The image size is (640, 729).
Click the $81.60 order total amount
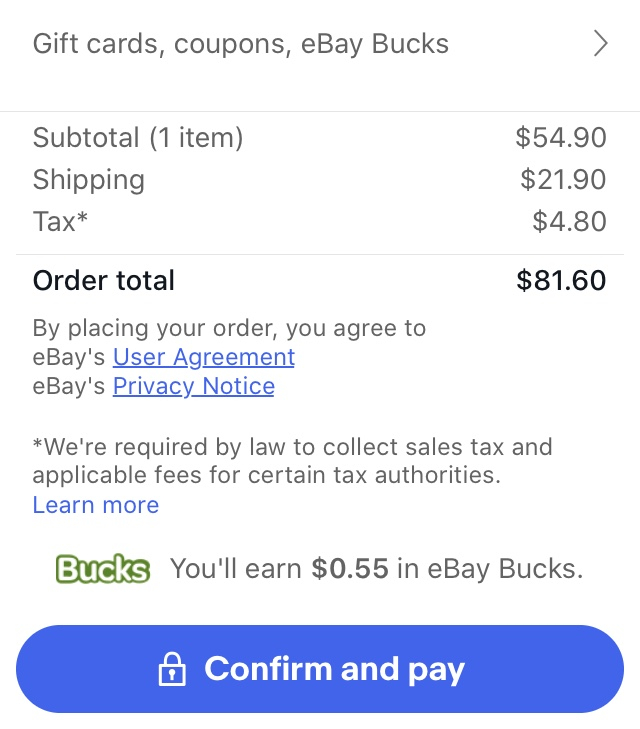point(561,280)
